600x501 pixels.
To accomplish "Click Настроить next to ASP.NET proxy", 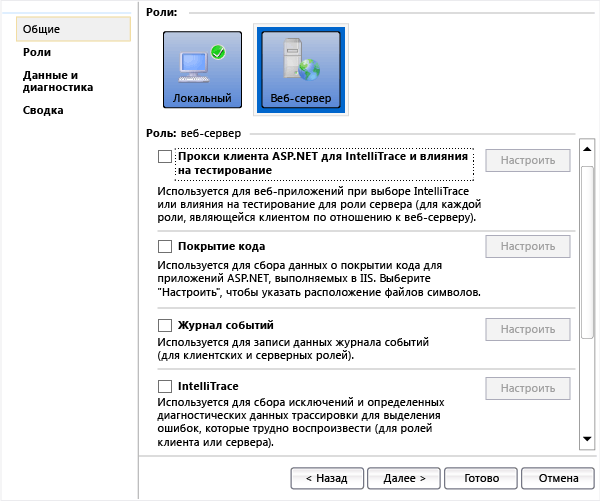I will (x=528, y=160).
